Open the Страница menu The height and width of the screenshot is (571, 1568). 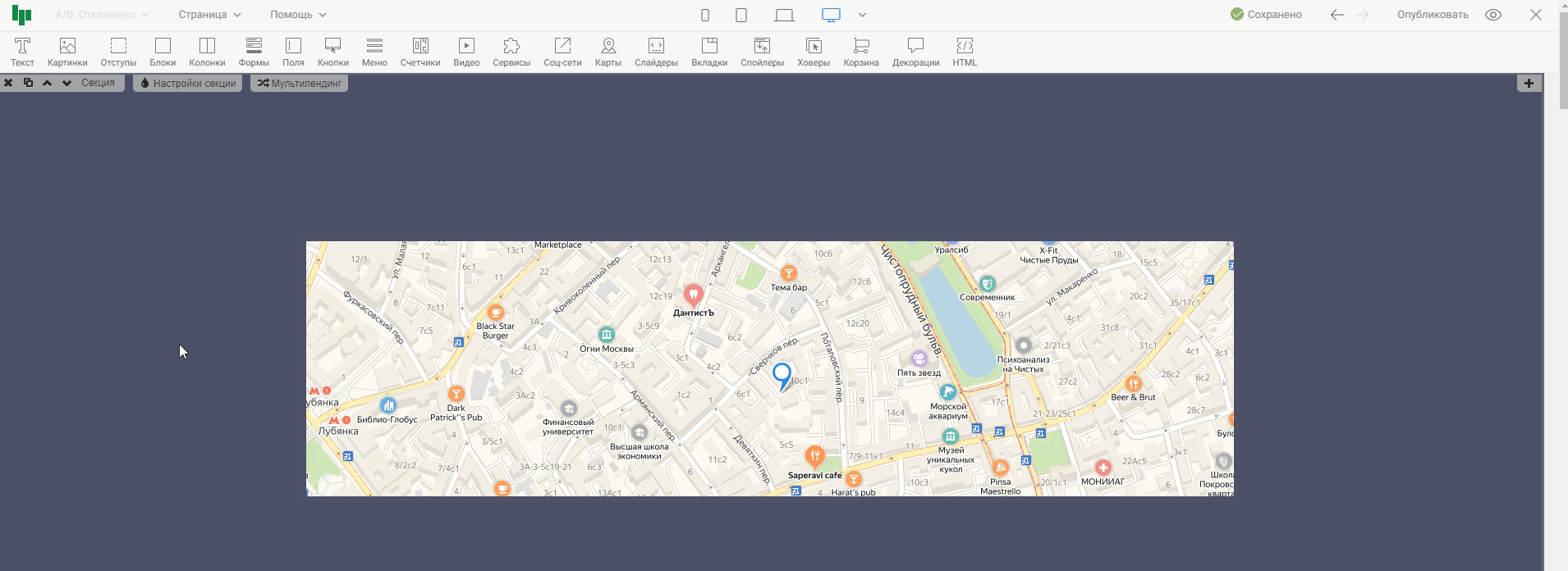209,15
